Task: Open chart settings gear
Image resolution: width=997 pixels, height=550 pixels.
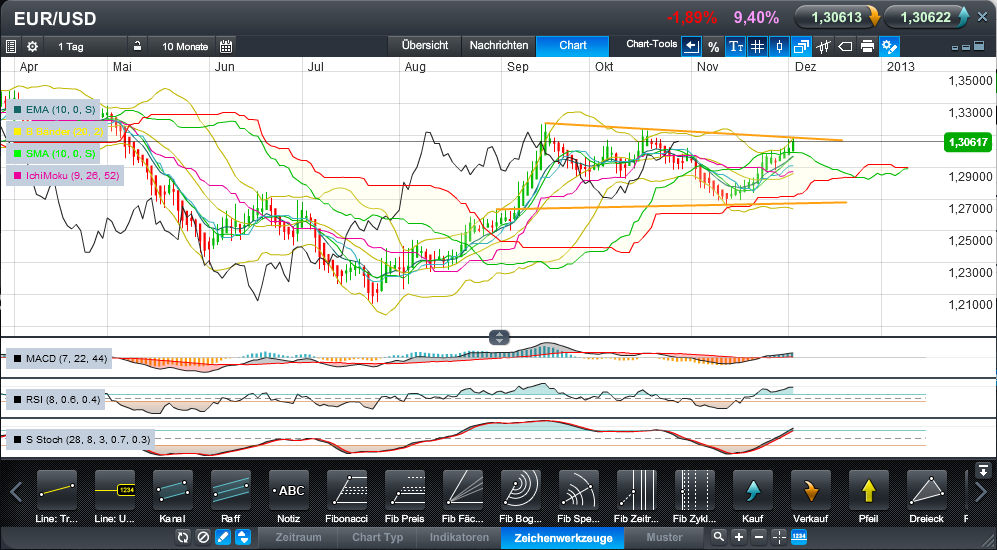Action: tap(32, 46)
